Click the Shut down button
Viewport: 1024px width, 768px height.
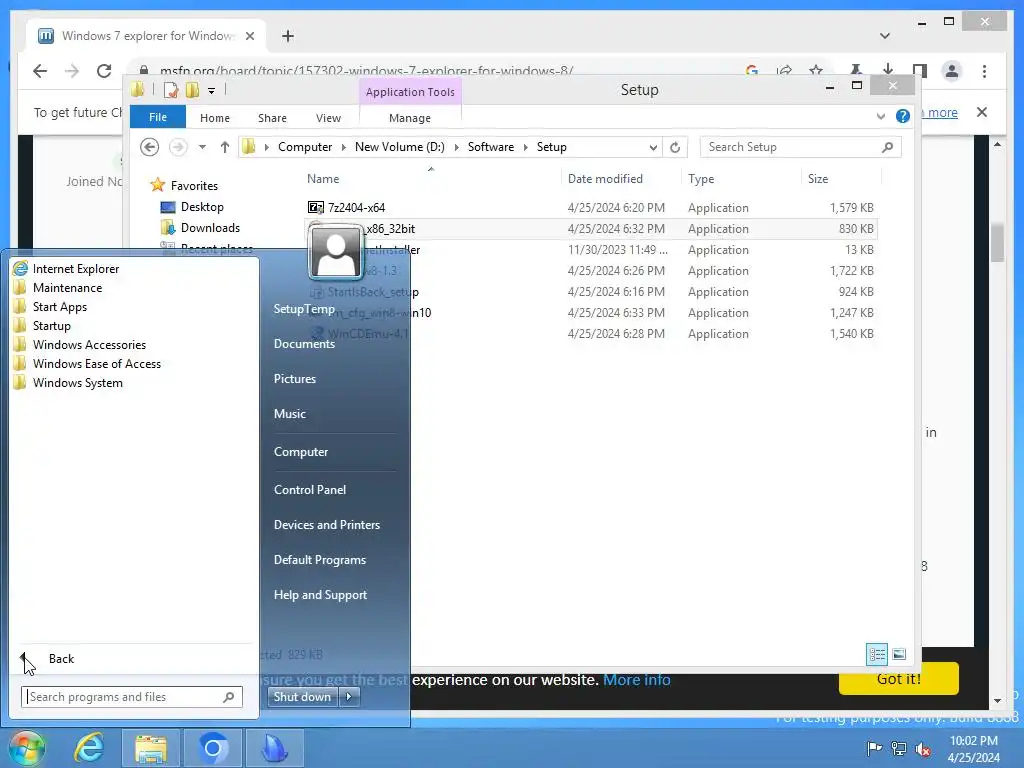[302, 697]
